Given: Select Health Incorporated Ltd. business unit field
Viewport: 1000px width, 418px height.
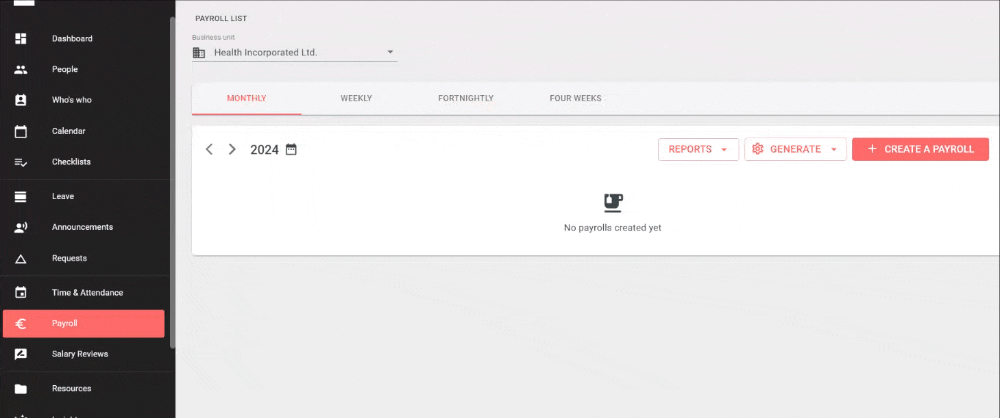Looking at the screenshot, I should [295, 53].
